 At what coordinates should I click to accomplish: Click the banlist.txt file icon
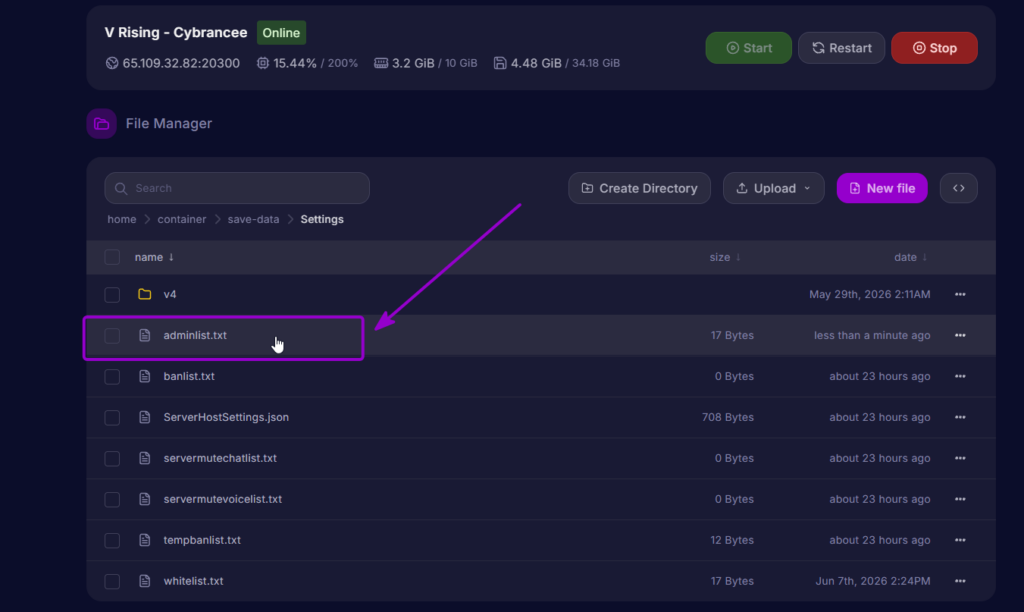click(x=144, y=376)
